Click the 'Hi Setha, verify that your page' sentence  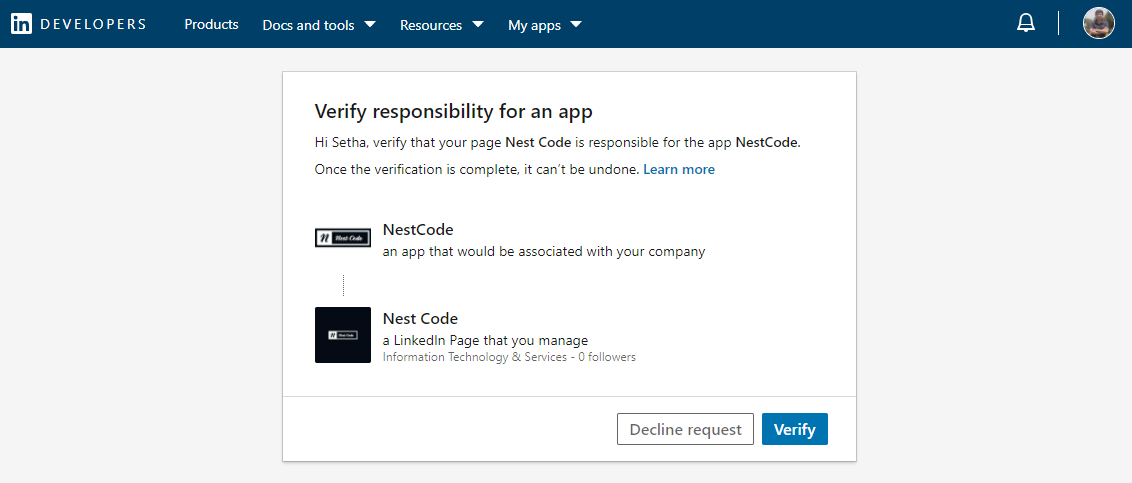(558, 142)
